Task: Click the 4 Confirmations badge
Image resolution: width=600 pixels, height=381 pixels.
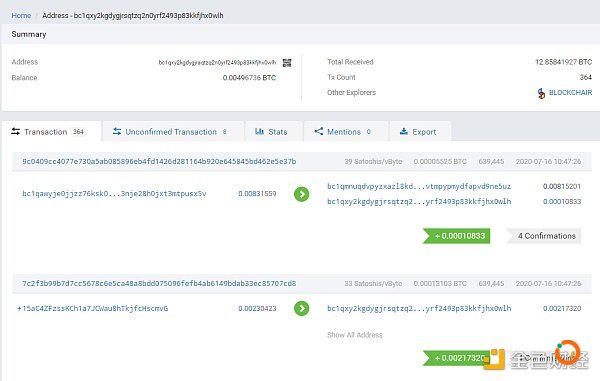Action: tap(544, 236)
